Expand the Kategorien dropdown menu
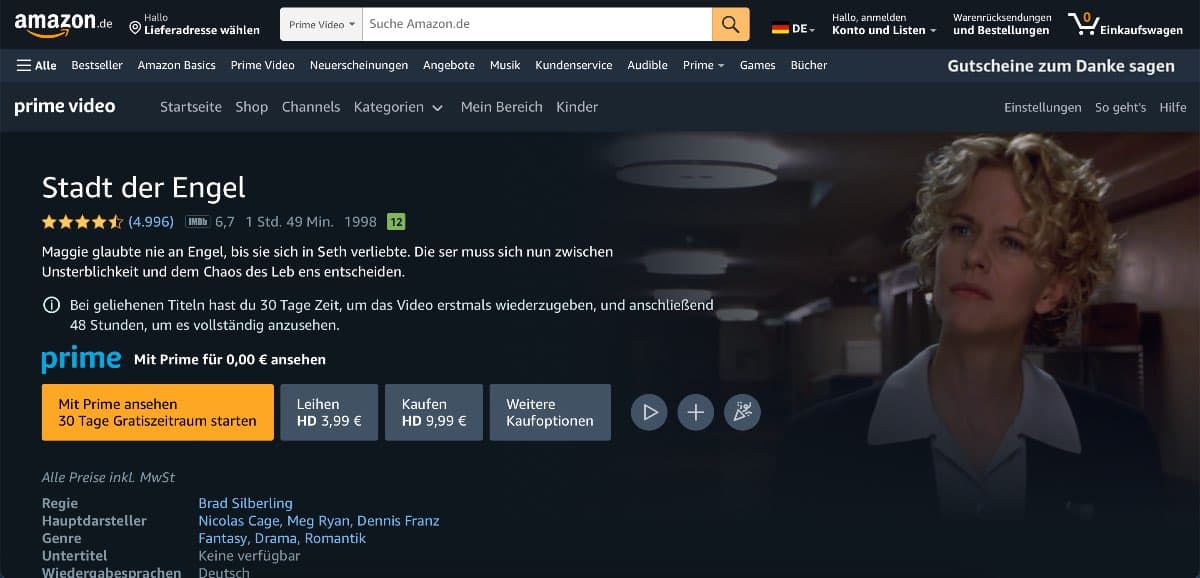This screenshot has width=1200, height=578. [398, 107]
